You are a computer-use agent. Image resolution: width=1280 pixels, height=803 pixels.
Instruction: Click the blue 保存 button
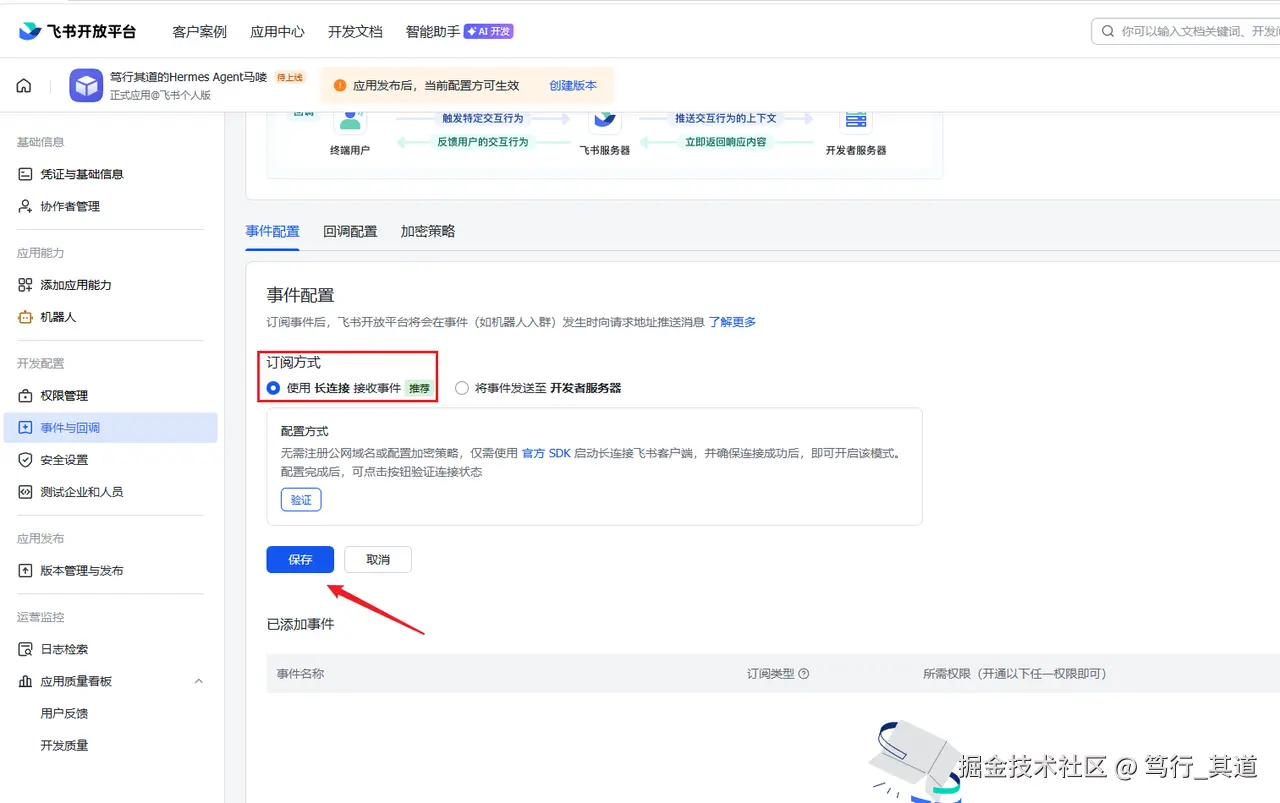click(300, 560)
